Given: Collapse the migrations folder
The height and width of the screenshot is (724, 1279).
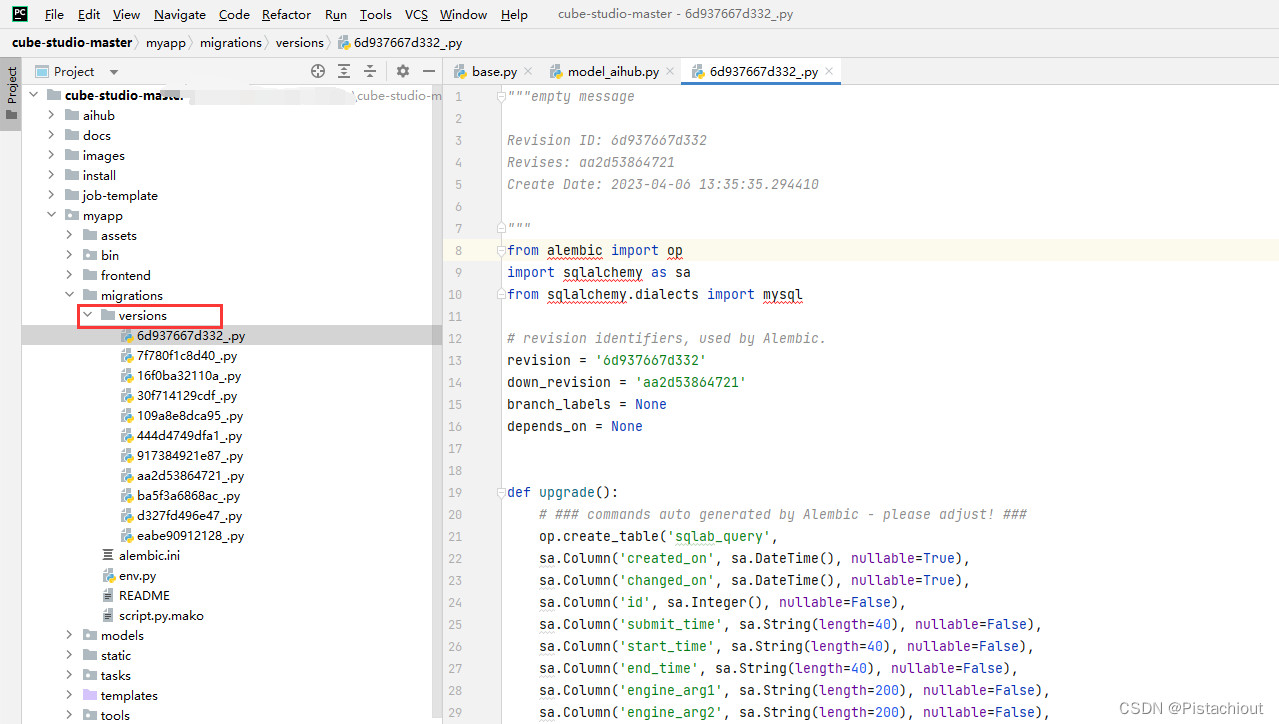Looking at the screenshot, I should click(x=69, y=295).
